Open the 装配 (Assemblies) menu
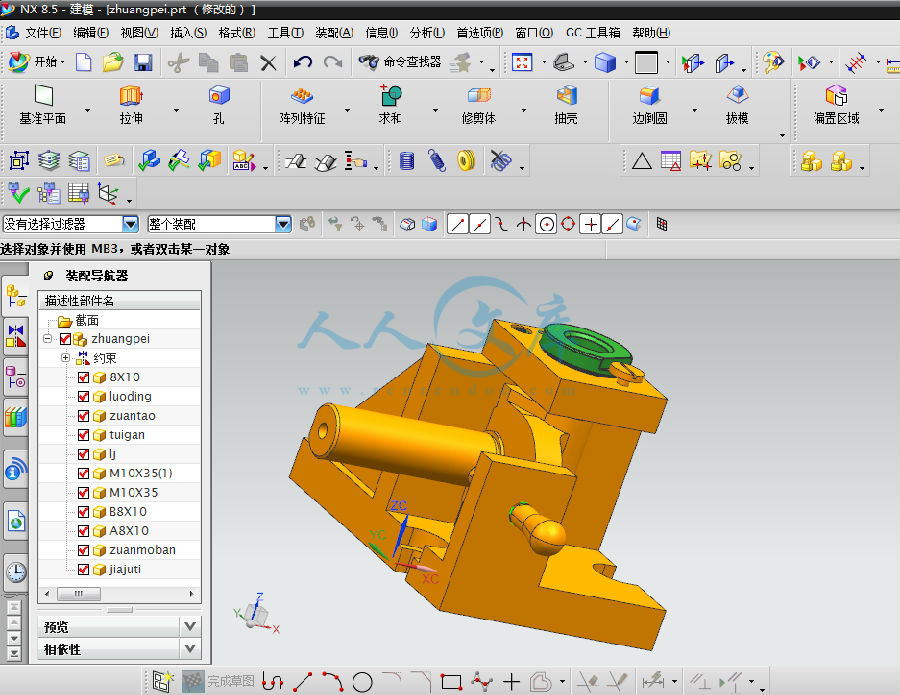 [x=333, y=32]
